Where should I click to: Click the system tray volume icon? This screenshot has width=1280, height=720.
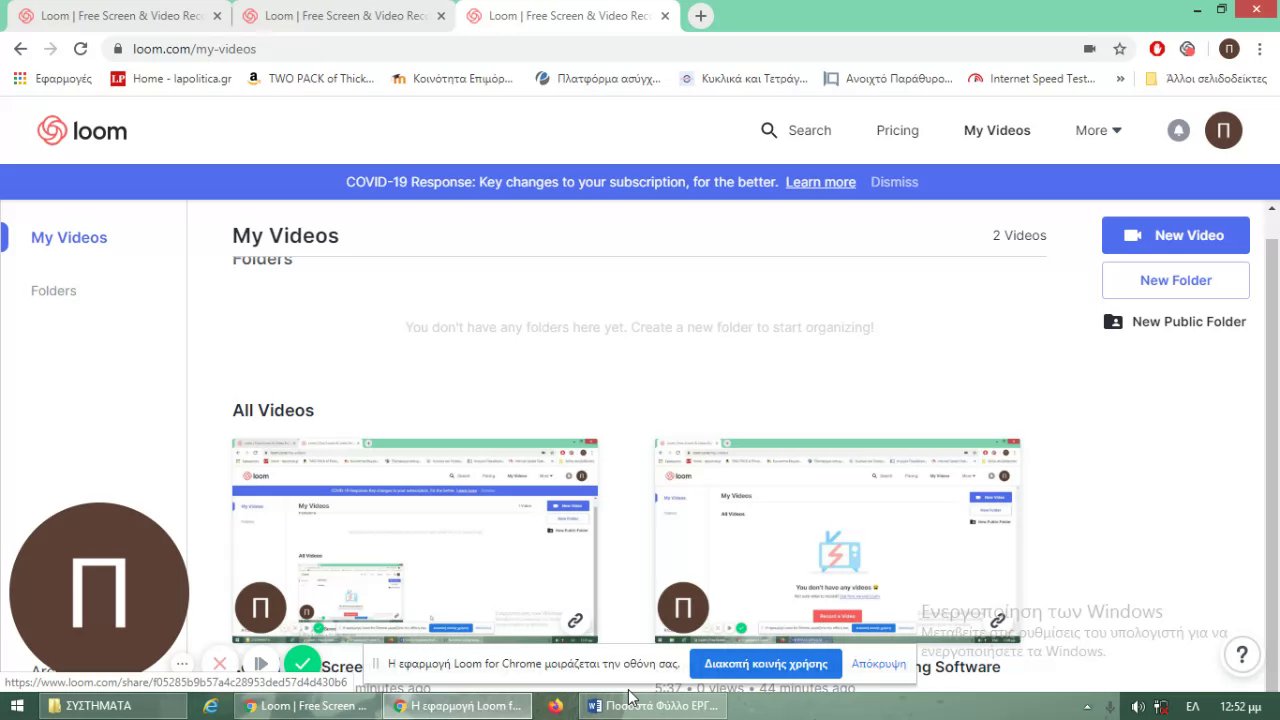click(x=1137, y=706)
